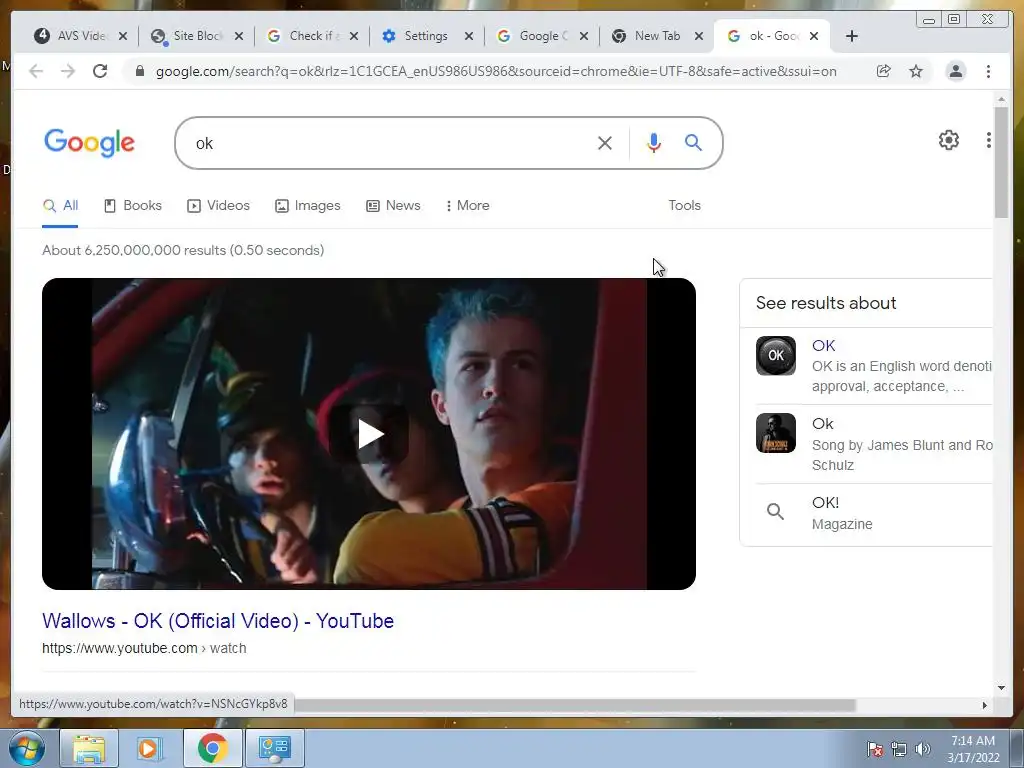The height and width of the screenshot is (768, 1024).
Task: Open the youtube.com watch URL text
Action: tap(144, 648)
